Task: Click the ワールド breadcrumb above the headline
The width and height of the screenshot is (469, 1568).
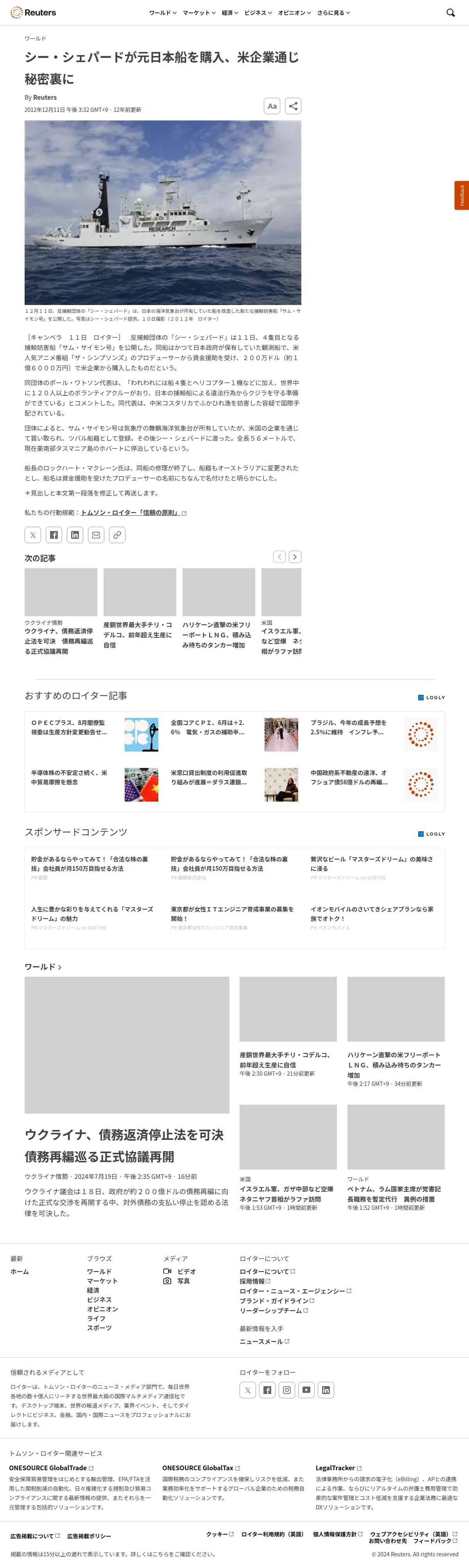Action: point(35,38)
